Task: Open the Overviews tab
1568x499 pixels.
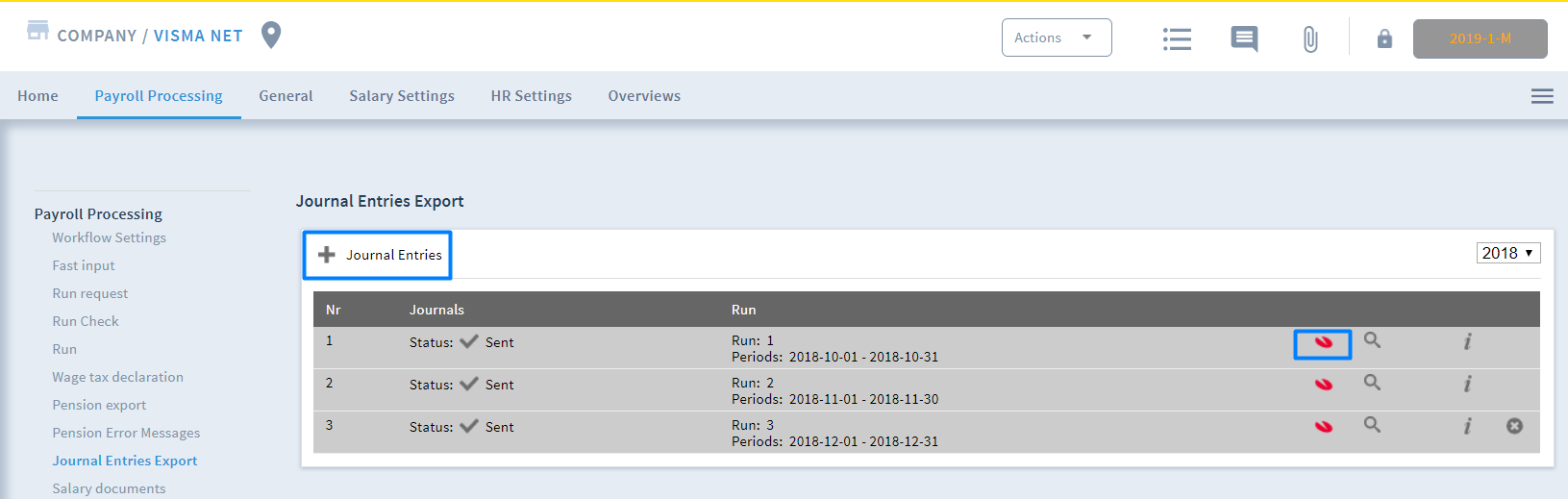Action: [644, 96]
